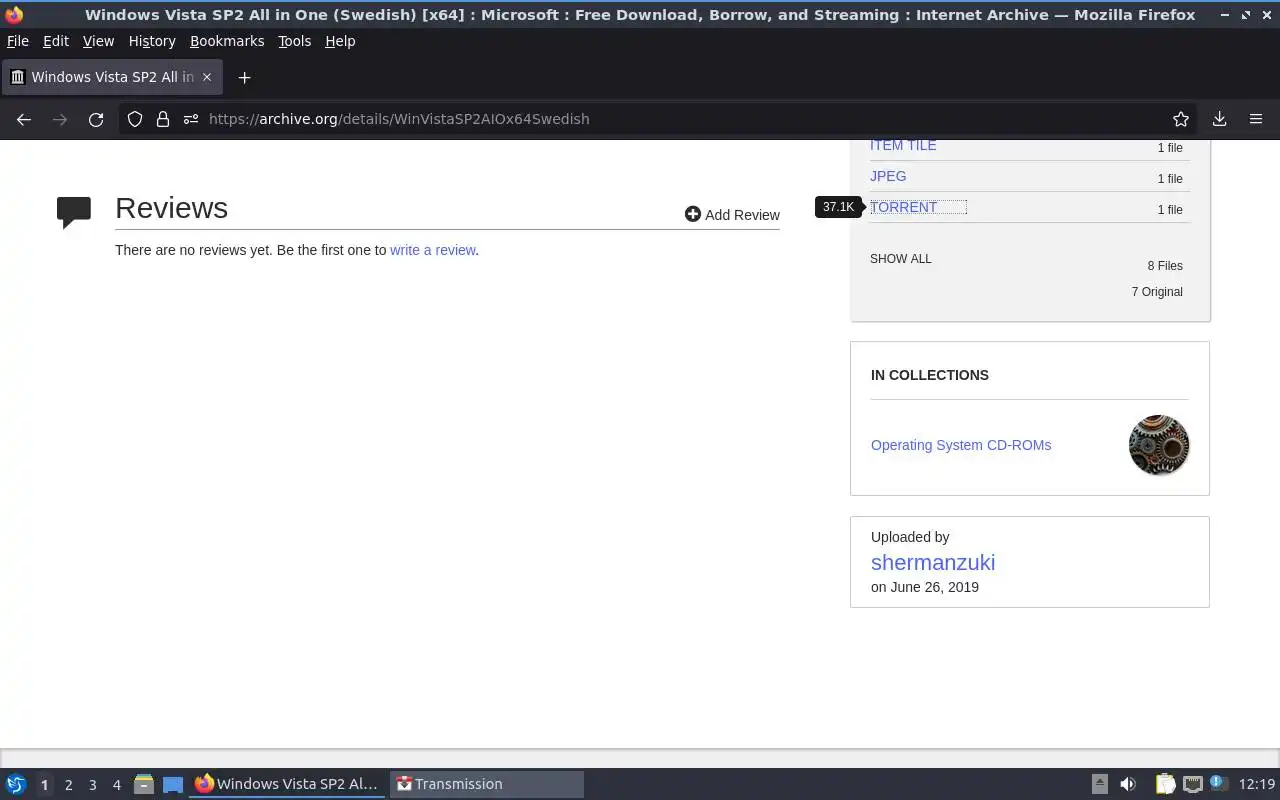
Task: Click the Add Review plus icon
Action: (692, 214)
